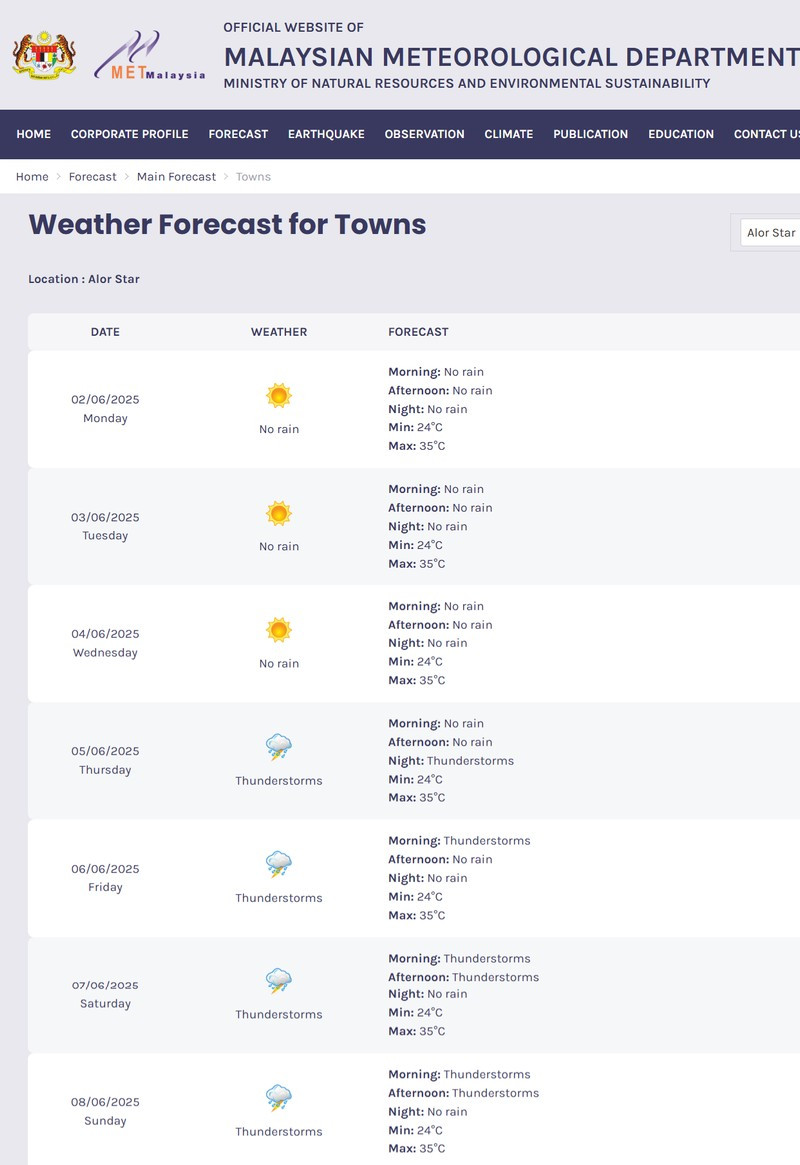Click the sun icon for Monday 02/06/2025
Screen dimensions: 800x1165
(x=279, y=396)
